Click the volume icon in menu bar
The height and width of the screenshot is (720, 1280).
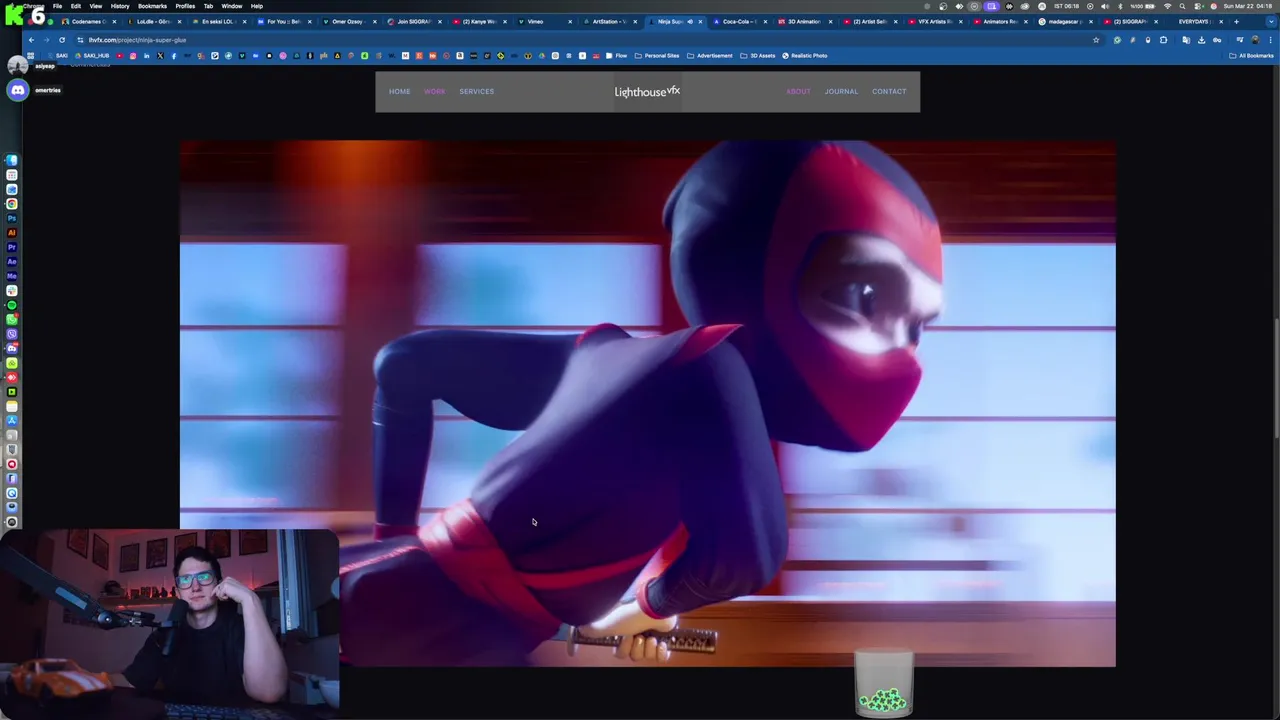point(1105,6)
